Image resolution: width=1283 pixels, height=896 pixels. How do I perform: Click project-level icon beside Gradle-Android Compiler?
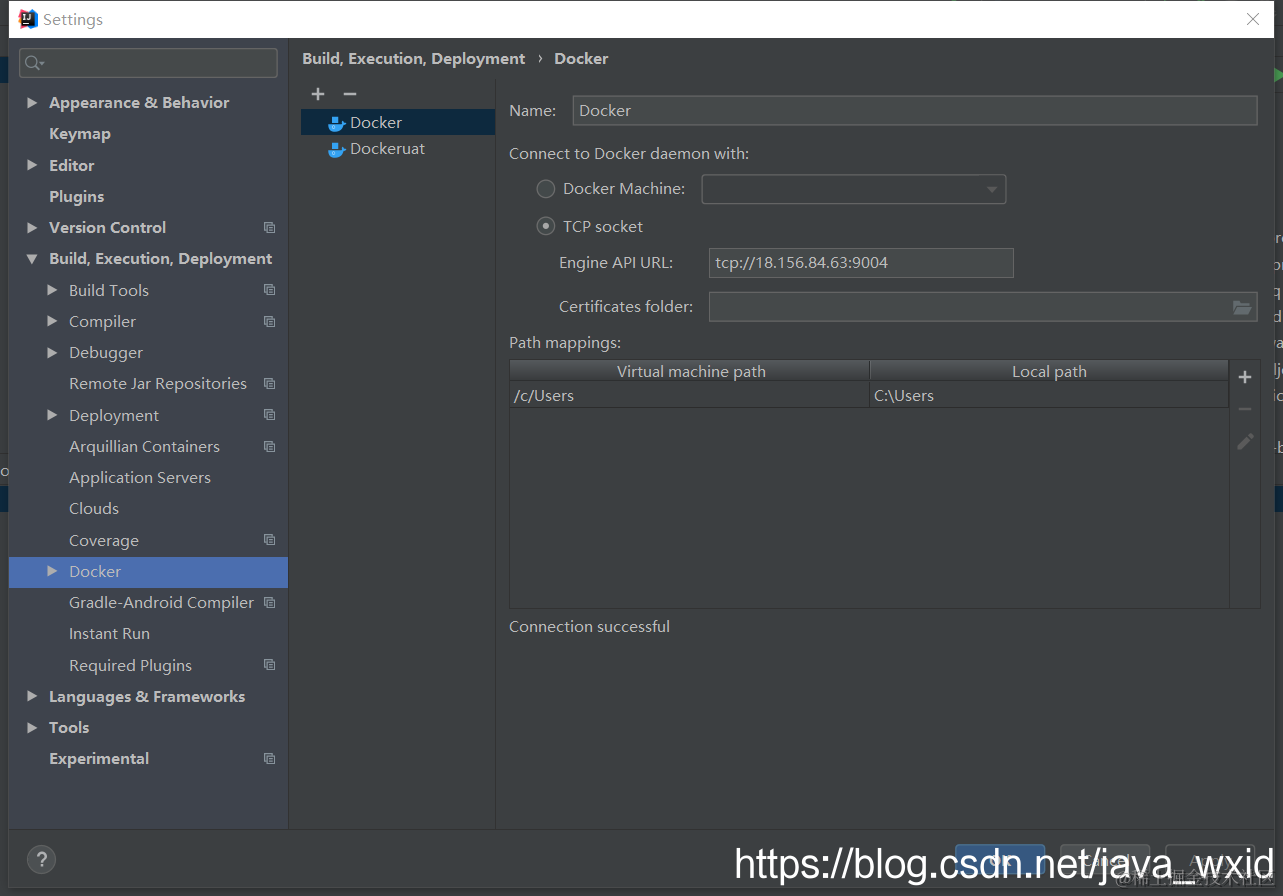pyautogui.click(x=269, y=603)
